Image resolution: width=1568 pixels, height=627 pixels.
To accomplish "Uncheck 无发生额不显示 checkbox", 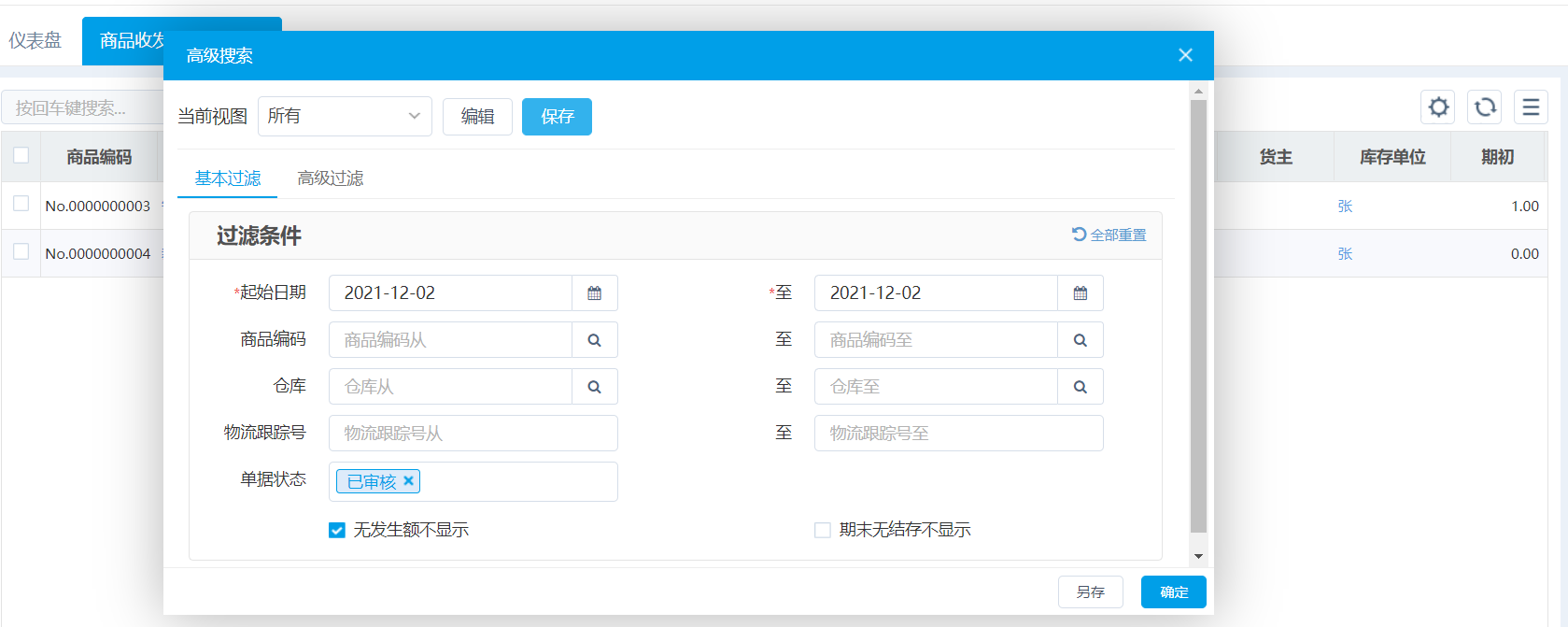I will coord(337,530).
